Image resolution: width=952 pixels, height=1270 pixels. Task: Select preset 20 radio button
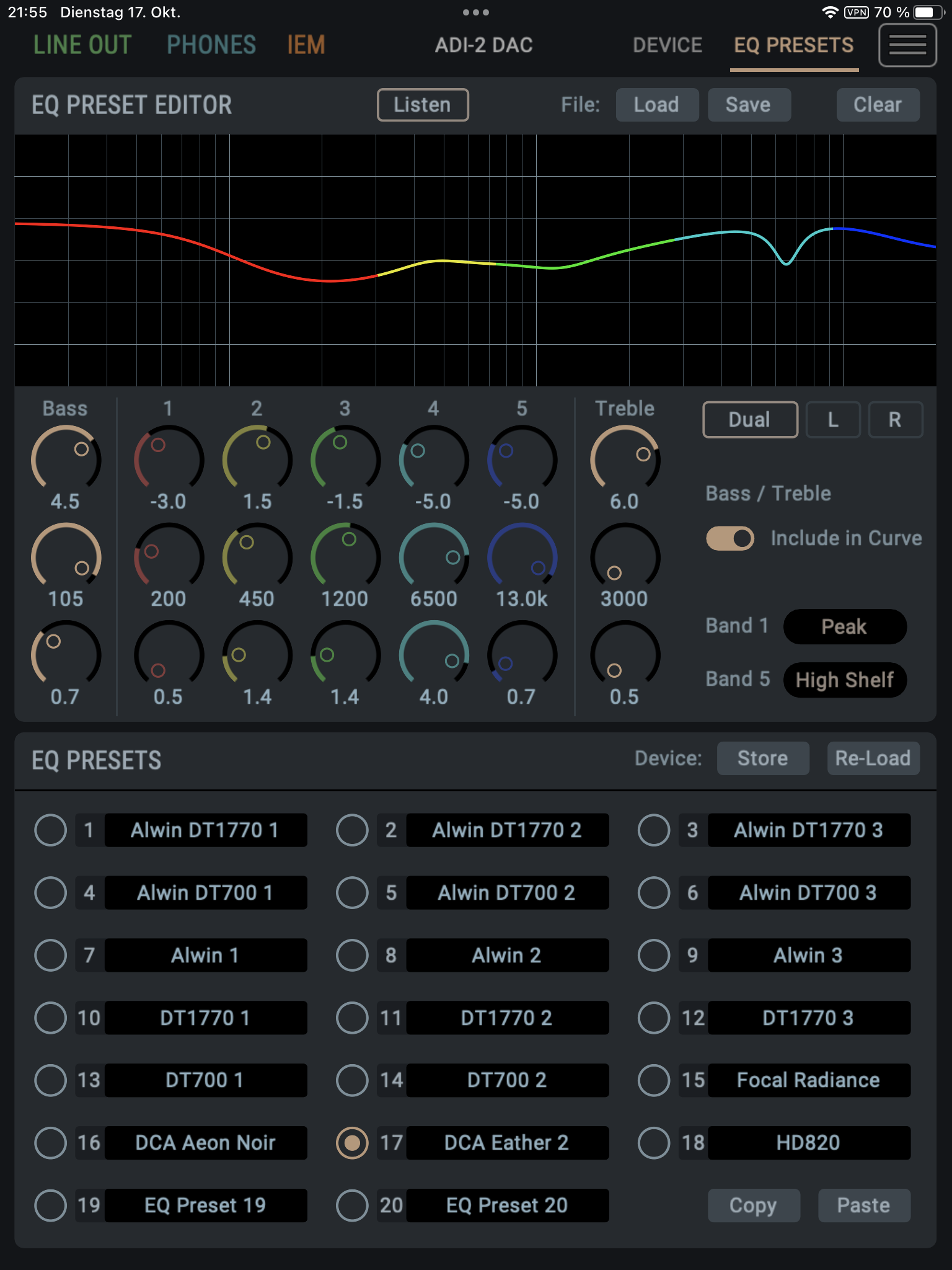pyautogui.click(x=352, y=1206)
